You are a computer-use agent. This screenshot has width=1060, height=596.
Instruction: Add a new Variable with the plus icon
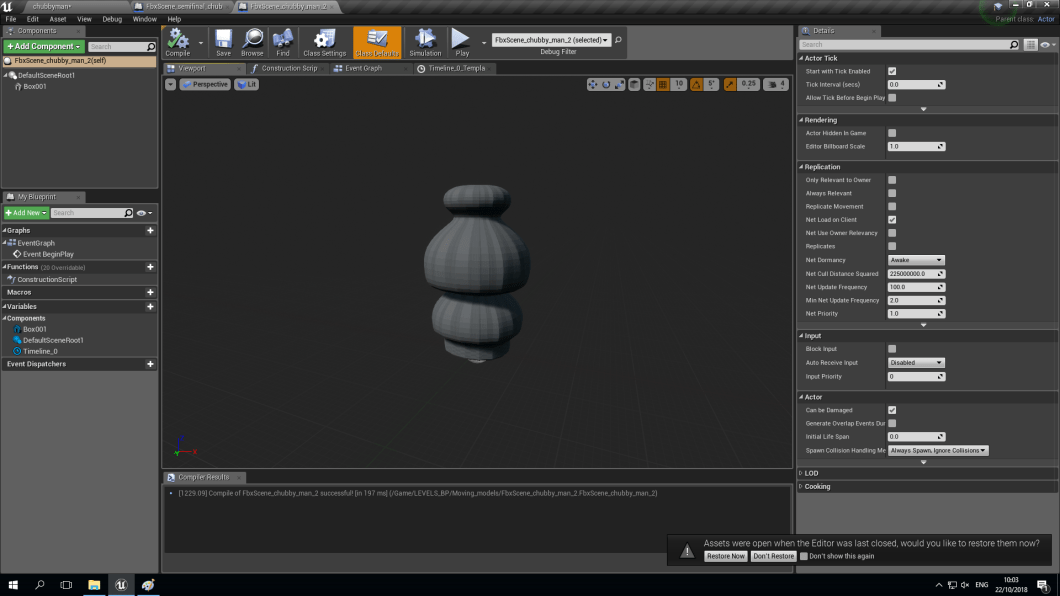click(150, 307)
